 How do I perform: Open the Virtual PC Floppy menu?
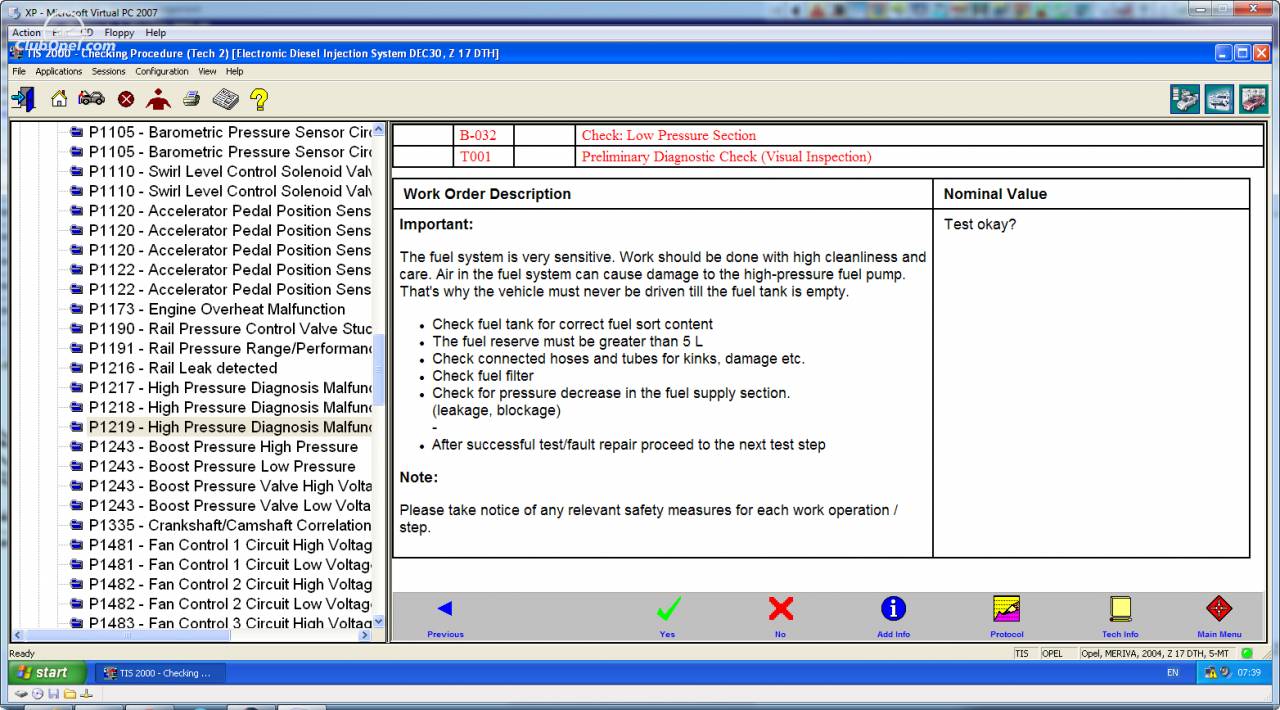119,33
